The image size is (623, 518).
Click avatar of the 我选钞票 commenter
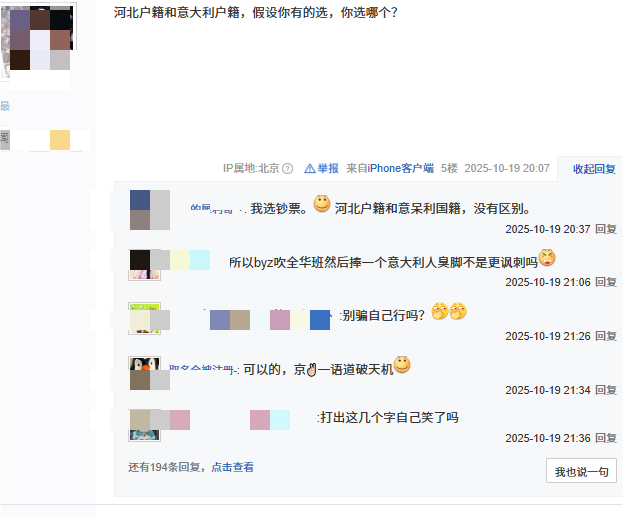tap(150, 210)
